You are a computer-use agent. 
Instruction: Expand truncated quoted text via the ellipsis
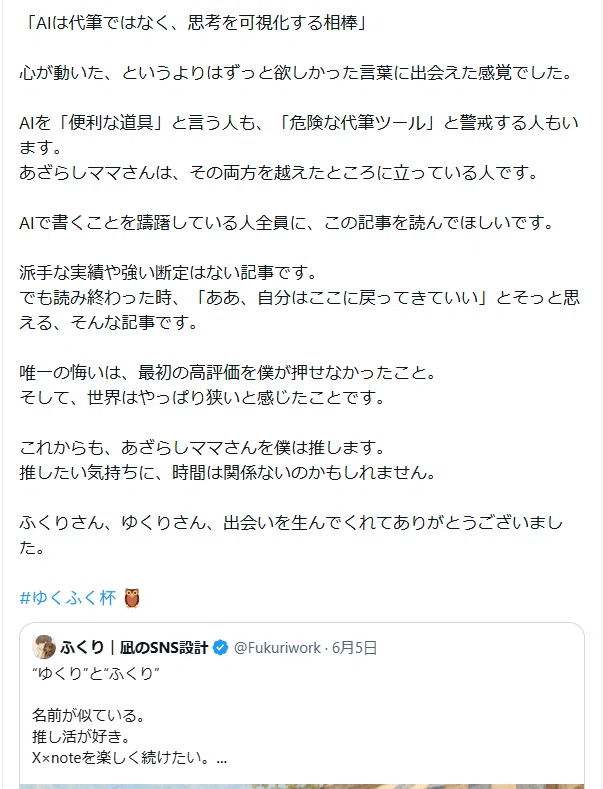click(221, 758)
